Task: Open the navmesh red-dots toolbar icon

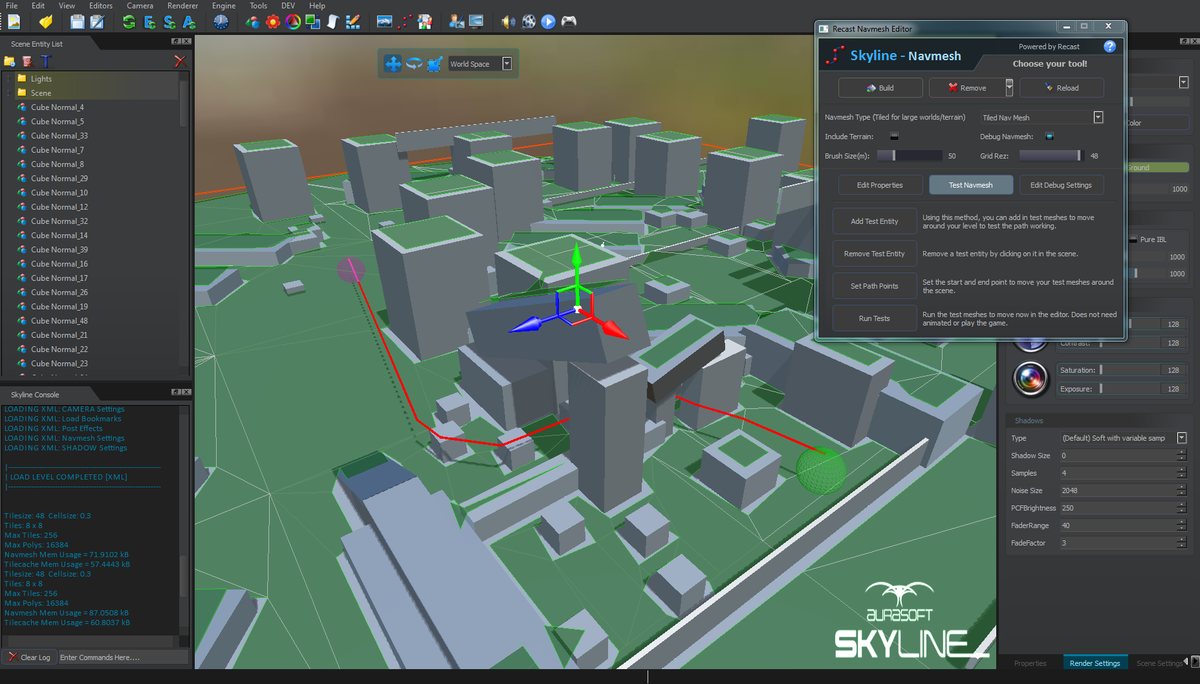Action: tap(405, 21)
